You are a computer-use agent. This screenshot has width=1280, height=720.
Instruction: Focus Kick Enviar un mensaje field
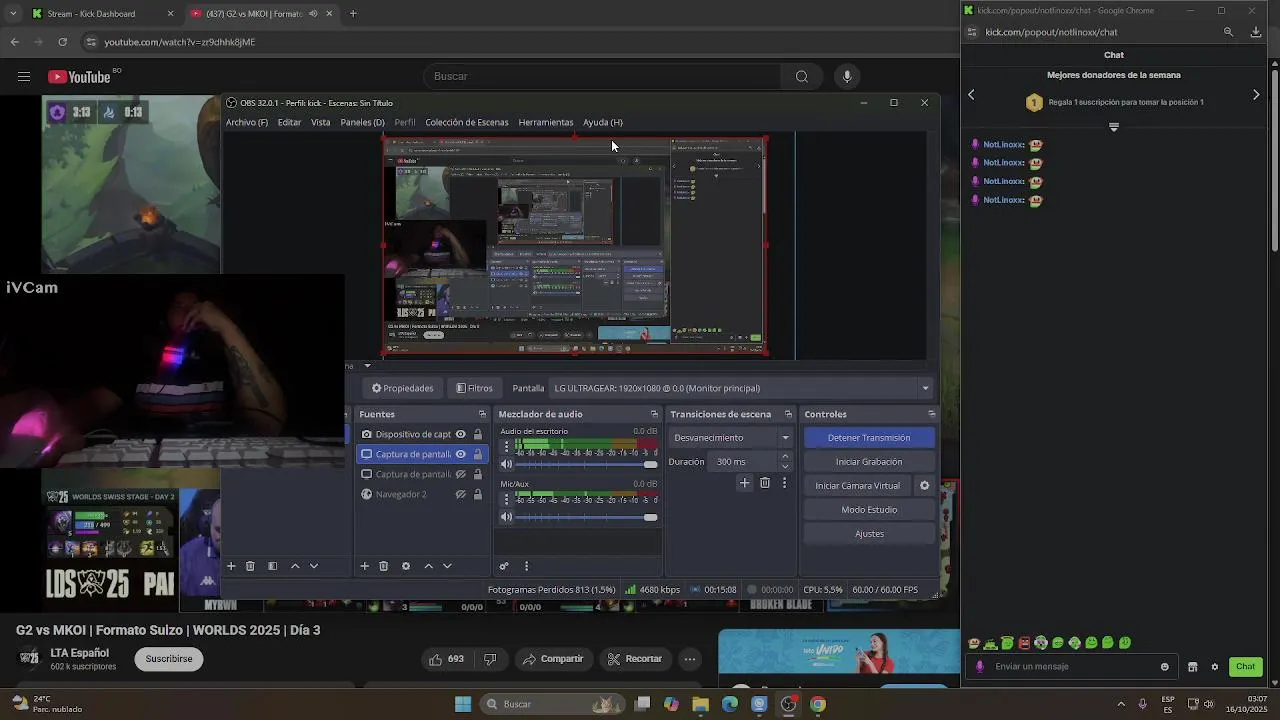1072,667
